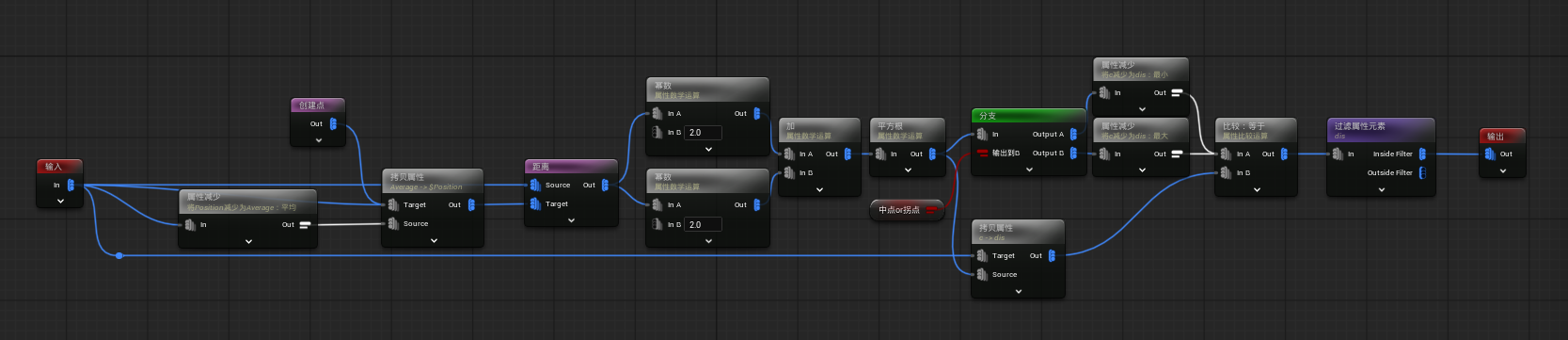This screenshot has width=1568, height=340.
Task: Expand the 输出 node chevron
Action: 1503,170
